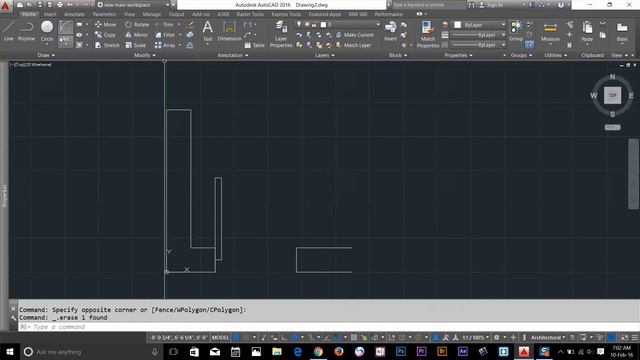Screen dimensions: 640x360
Task: Click Match Properties
Action: [428, 34]
